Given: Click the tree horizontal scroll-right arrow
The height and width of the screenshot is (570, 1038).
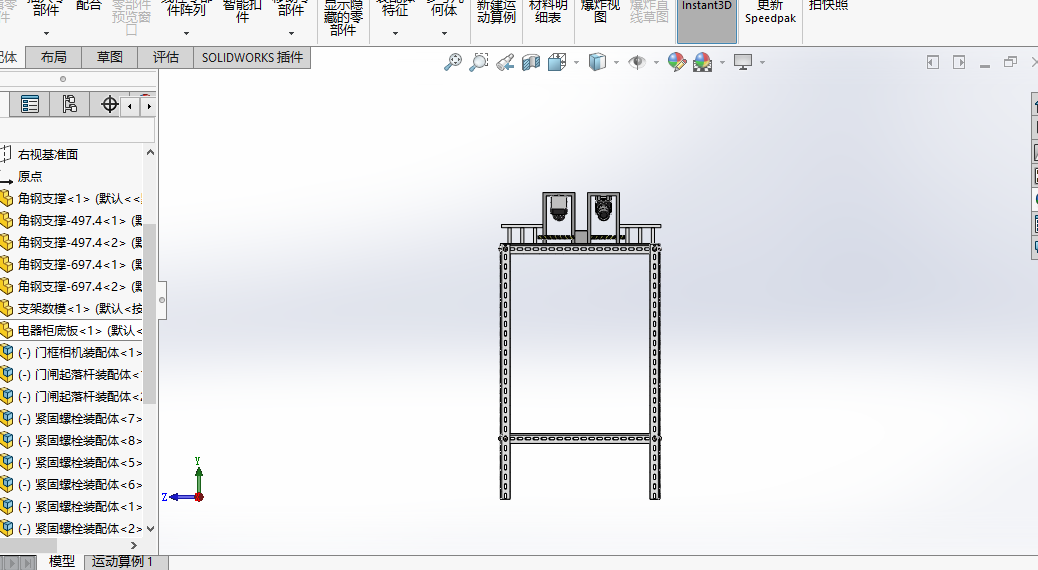Looking at the screenshot, I should click(x=134, y=546).
